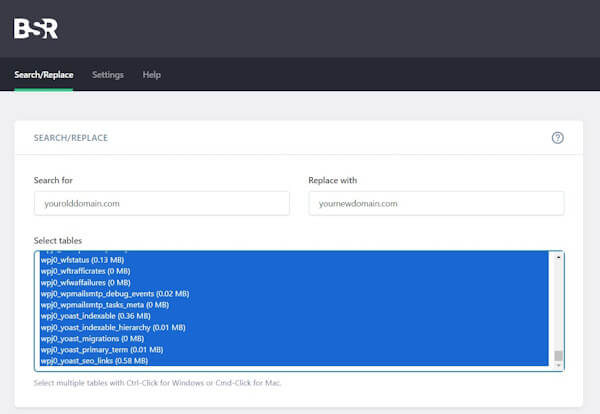Viewport: 600px width, 414px height.
Task: Select table wpj0_wfwaffailures (0 MB)
Action: pos(294,282)
